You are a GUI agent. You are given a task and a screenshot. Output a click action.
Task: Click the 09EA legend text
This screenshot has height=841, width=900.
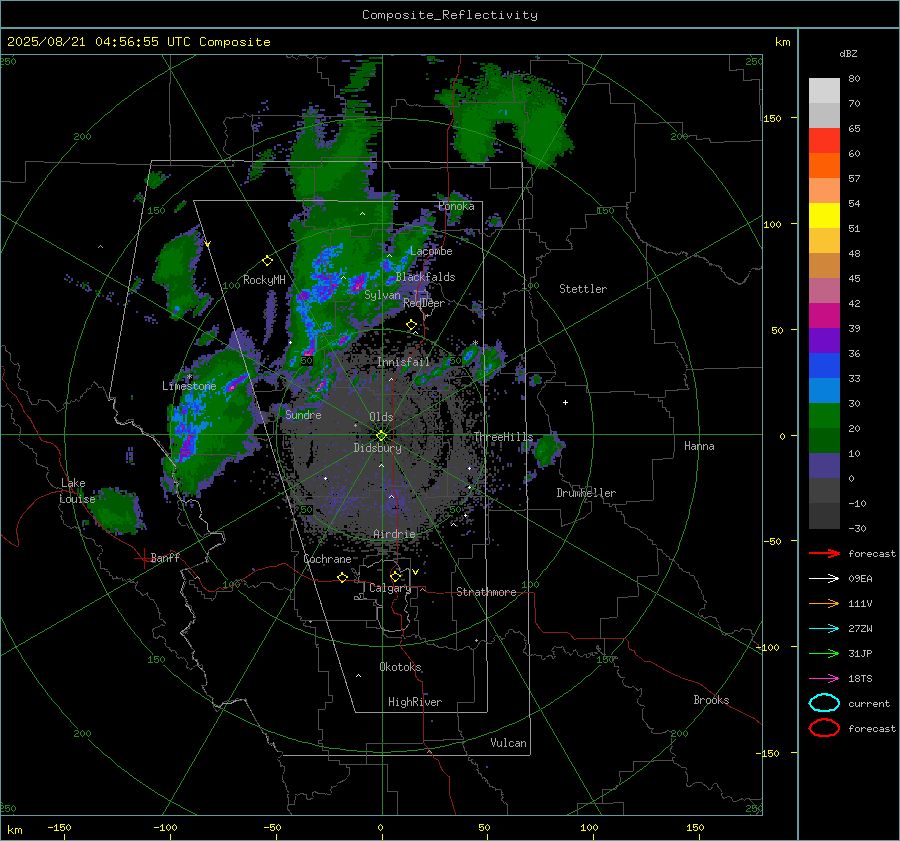[860, 579]
